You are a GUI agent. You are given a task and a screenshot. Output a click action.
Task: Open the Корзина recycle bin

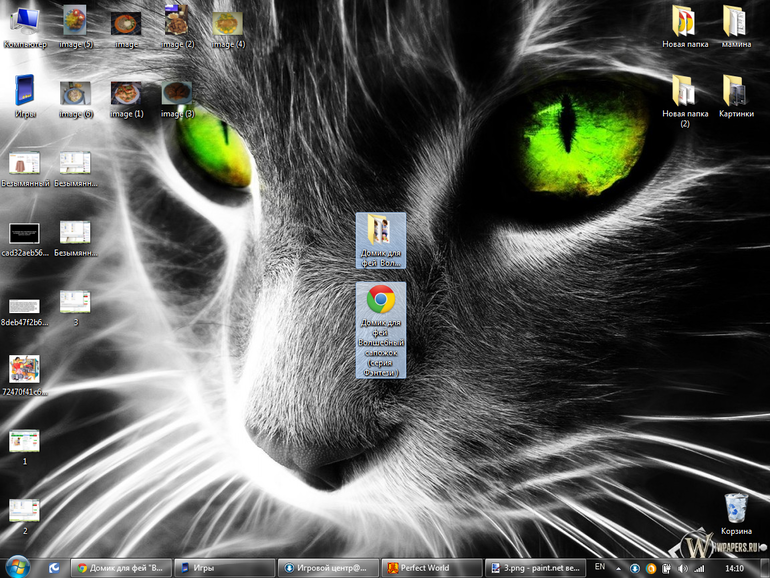point(736,514)
